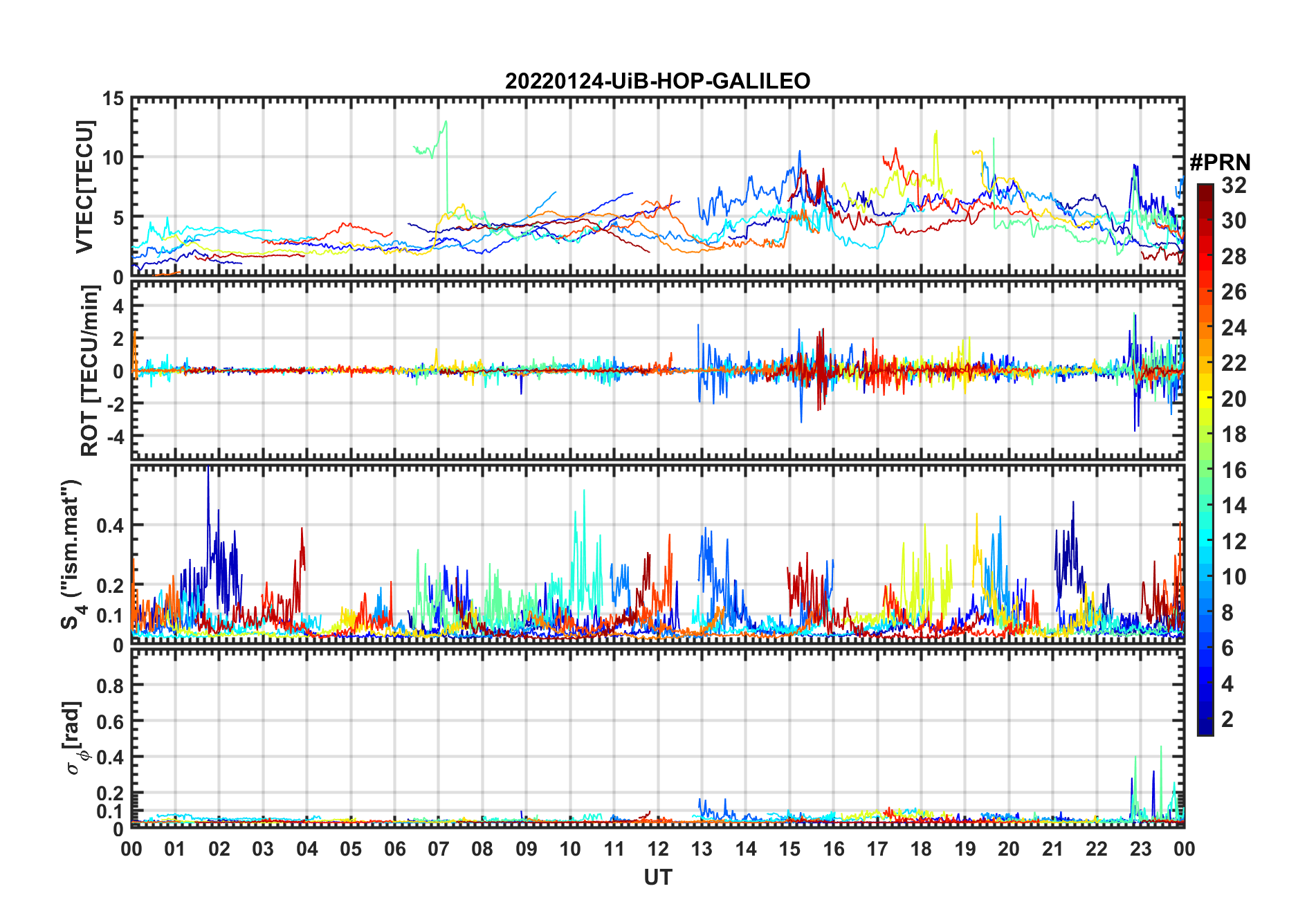This screenshot has width=1316, height=920.
Task: Select colorbar tick label 12
Action: 1234,542
